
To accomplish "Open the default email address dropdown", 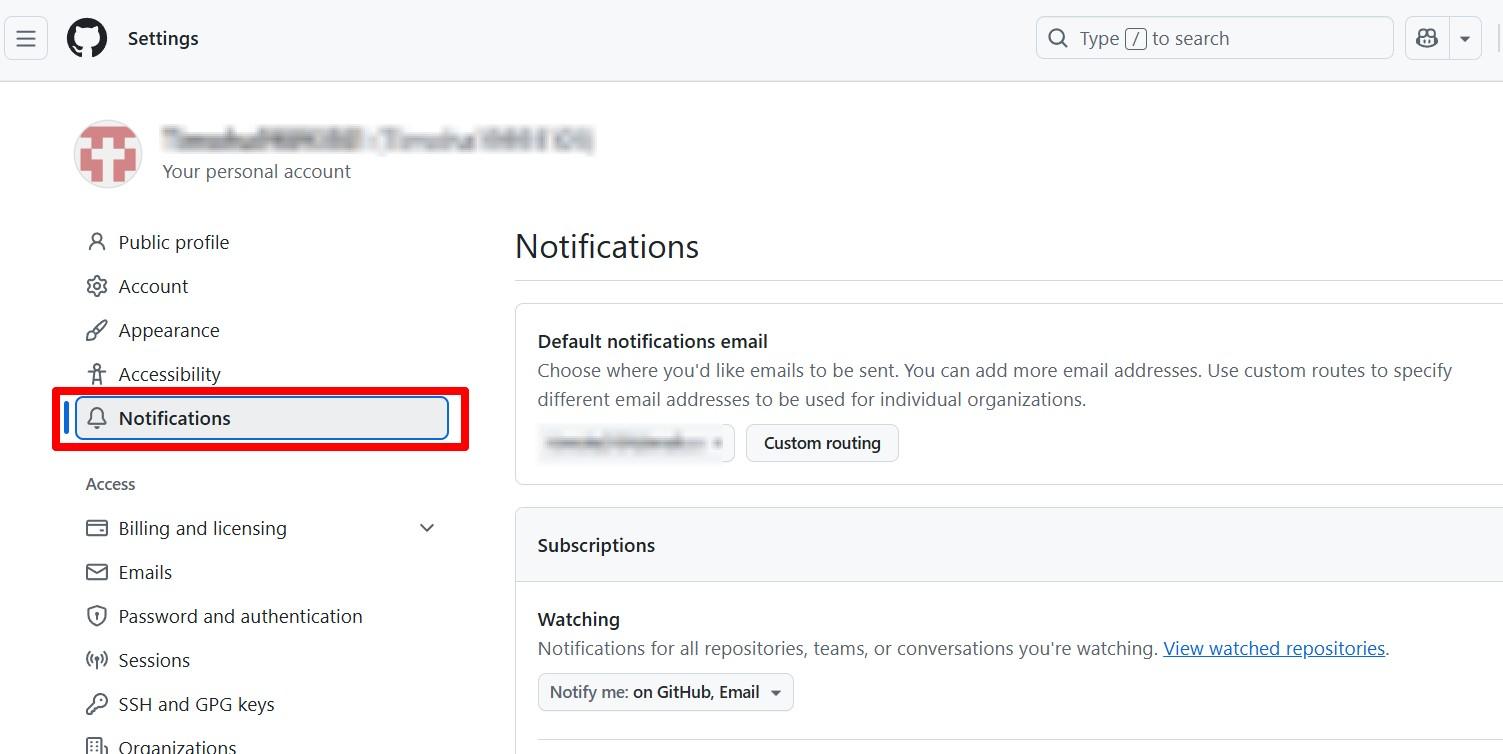I will (636, 443).
